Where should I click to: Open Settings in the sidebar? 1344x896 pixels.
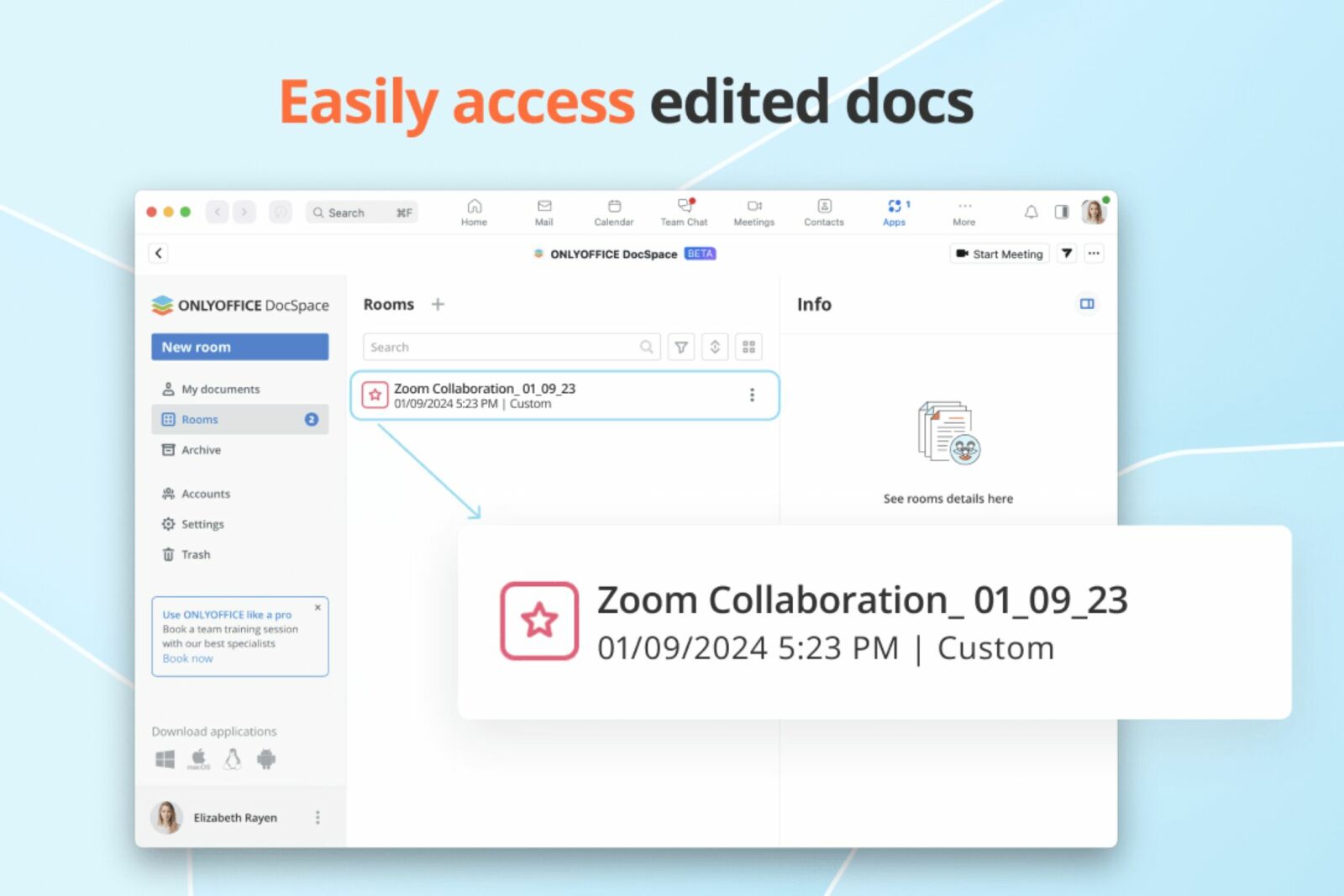point(239,524)
